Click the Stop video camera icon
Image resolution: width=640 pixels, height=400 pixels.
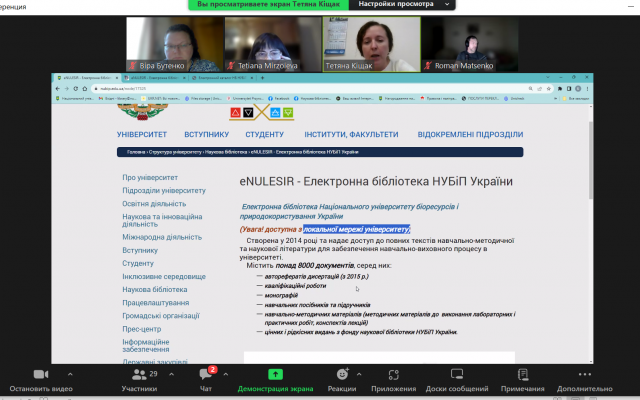pos(41,374)
